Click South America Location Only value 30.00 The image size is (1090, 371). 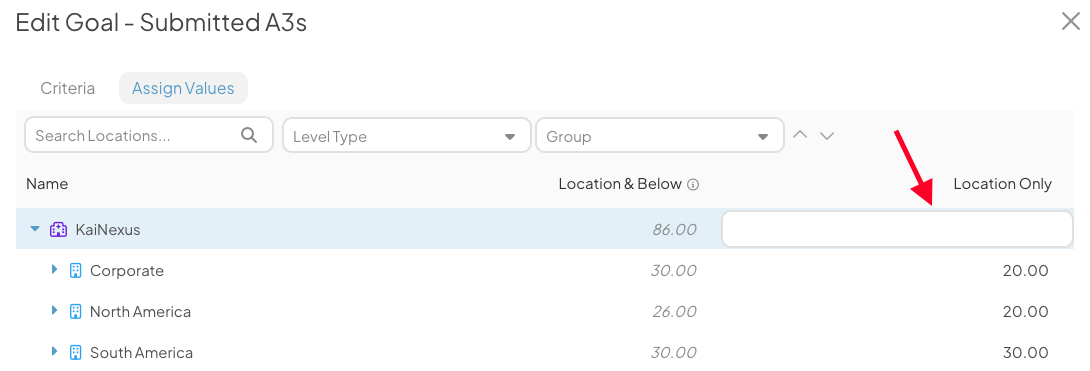point(1025,352)
